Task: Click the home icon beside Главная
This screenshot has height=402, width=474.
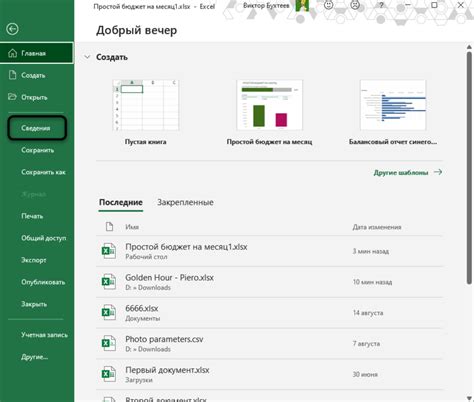Action: (x=12, y=53)
